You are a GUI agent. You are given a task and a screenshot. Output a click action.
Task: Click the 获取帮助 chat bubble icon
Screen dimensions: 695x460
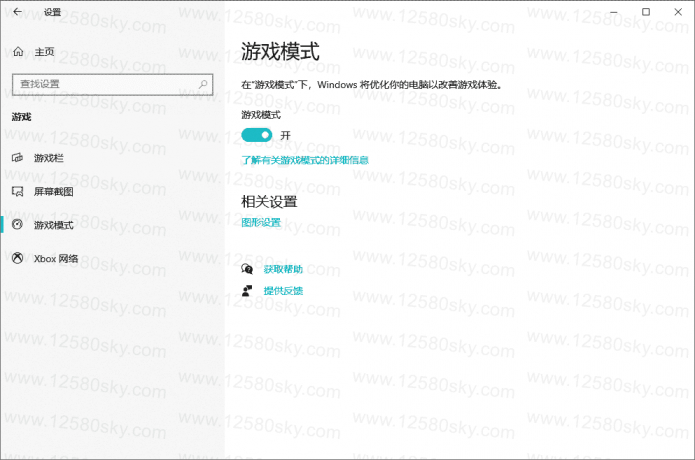pyautogui.click(x=247, y=269)
